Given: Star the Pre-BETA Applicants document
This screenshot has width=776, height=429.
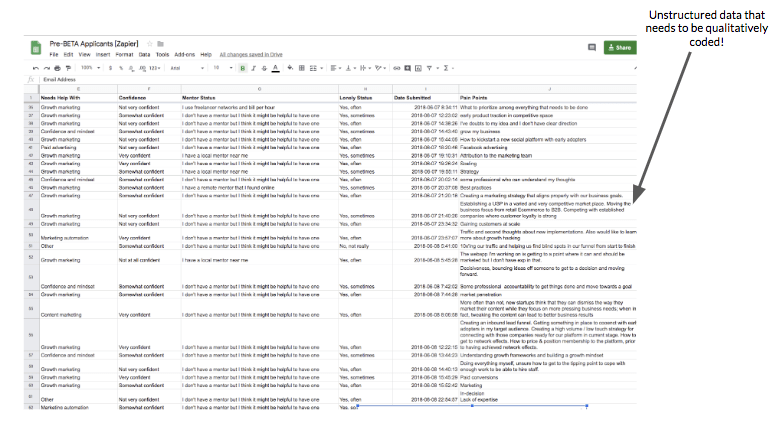Looking at the screenshot, I should [x=149, y=44].
